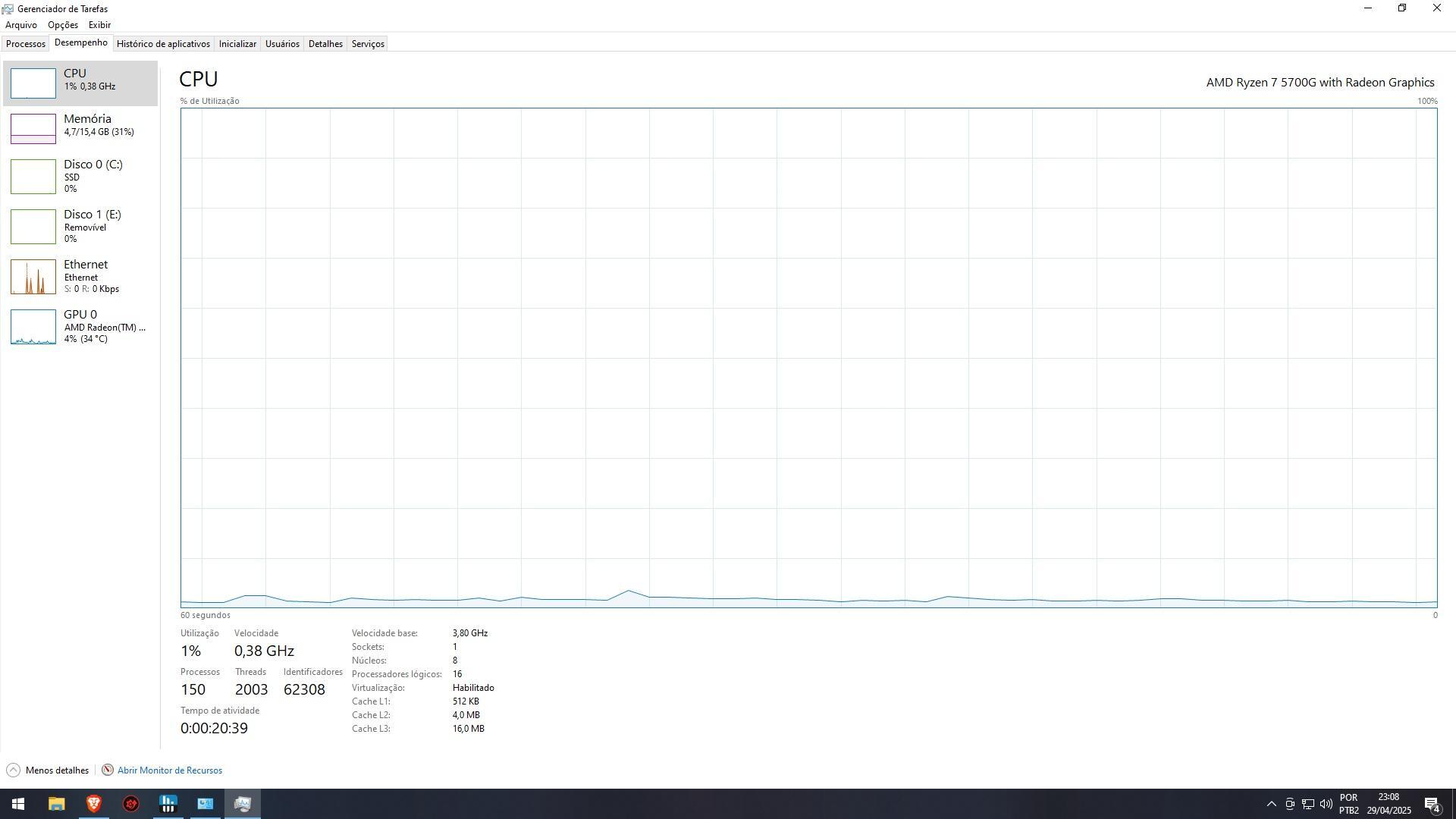Click the Memória label in sidebar
This screenshot has height=819, width=1456.
click(87, 119)
